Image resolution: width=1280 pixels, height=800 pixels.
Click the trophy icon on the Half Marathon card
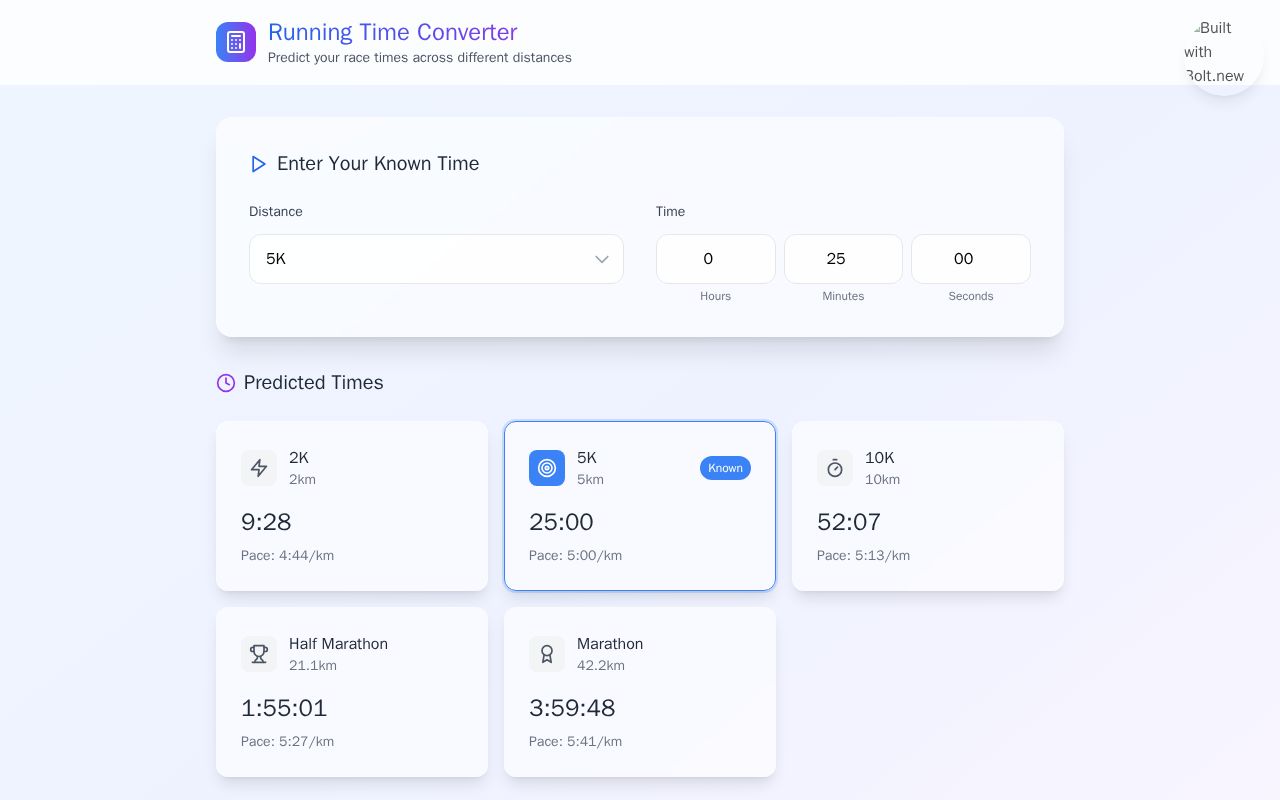pos(259,654)
